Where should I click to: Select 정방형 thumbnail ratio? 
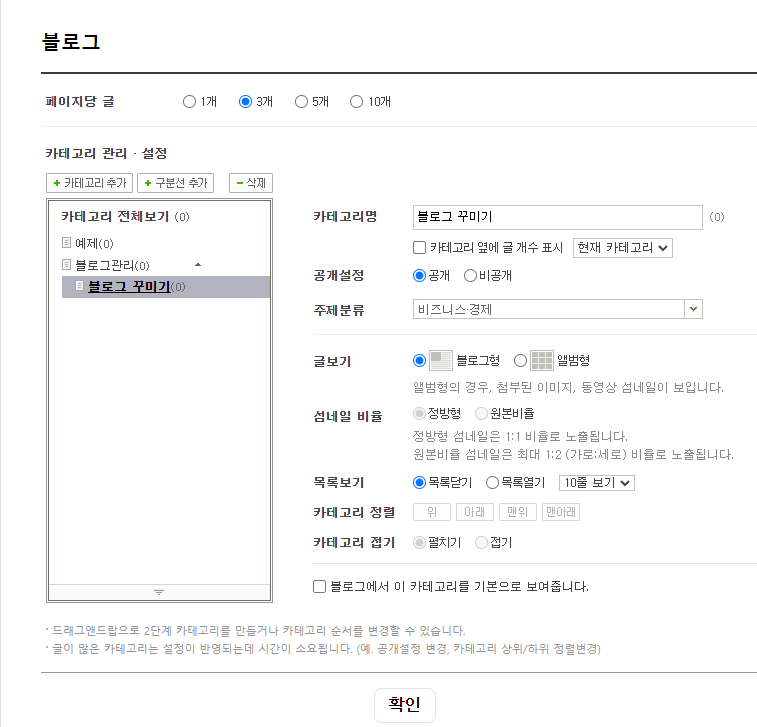[x=420, y=414]
